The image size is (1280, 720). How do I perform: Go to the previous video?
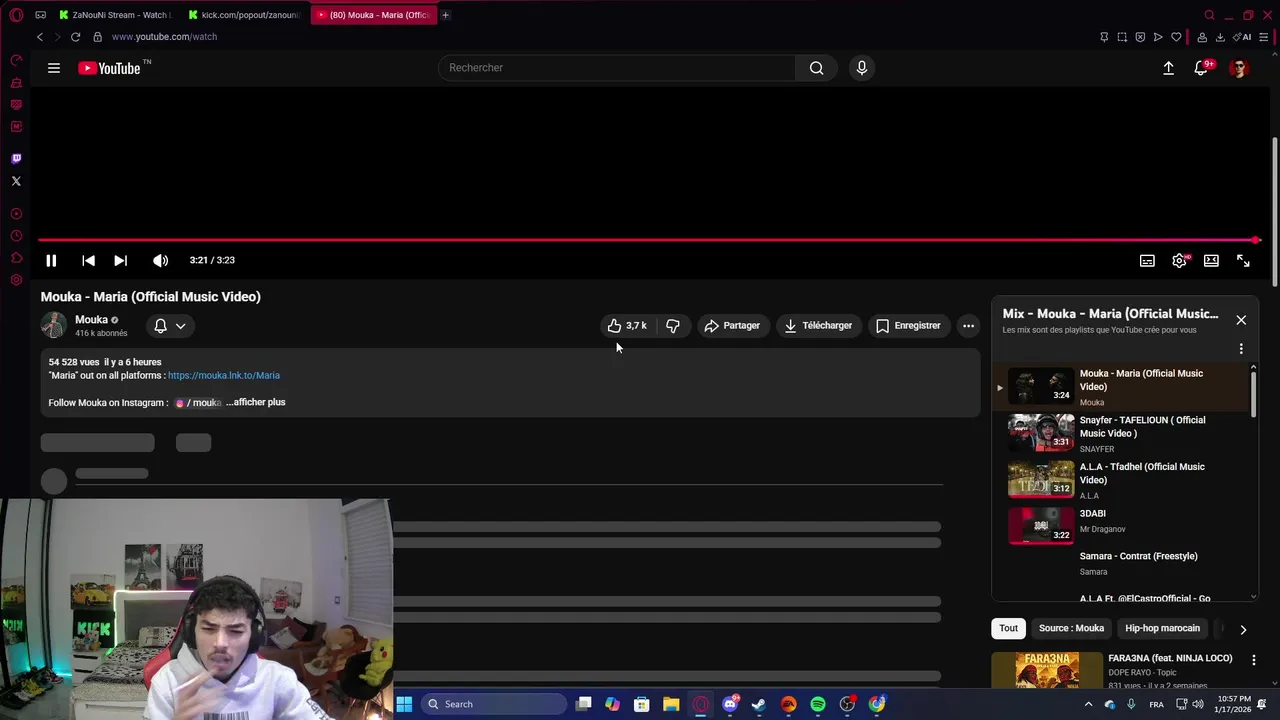[88, 260]
